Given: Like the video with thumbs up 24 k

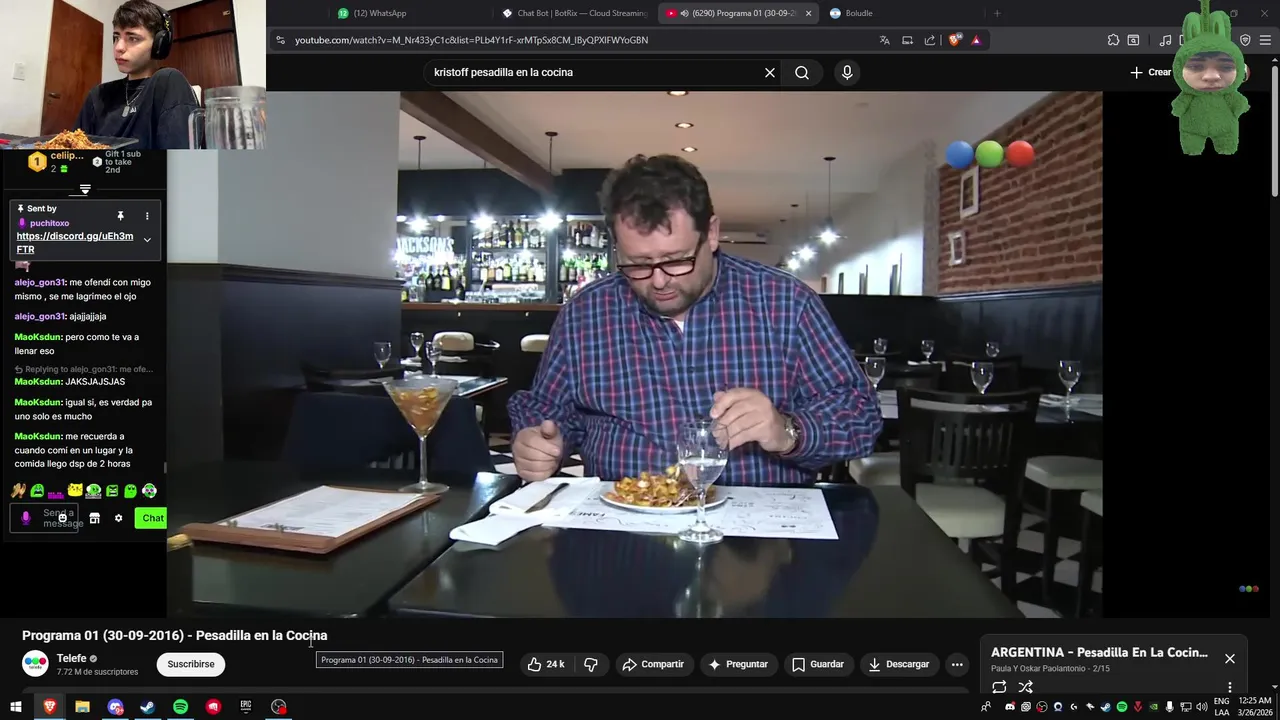Looking at the screenshot, I should [x=546, y=664].
